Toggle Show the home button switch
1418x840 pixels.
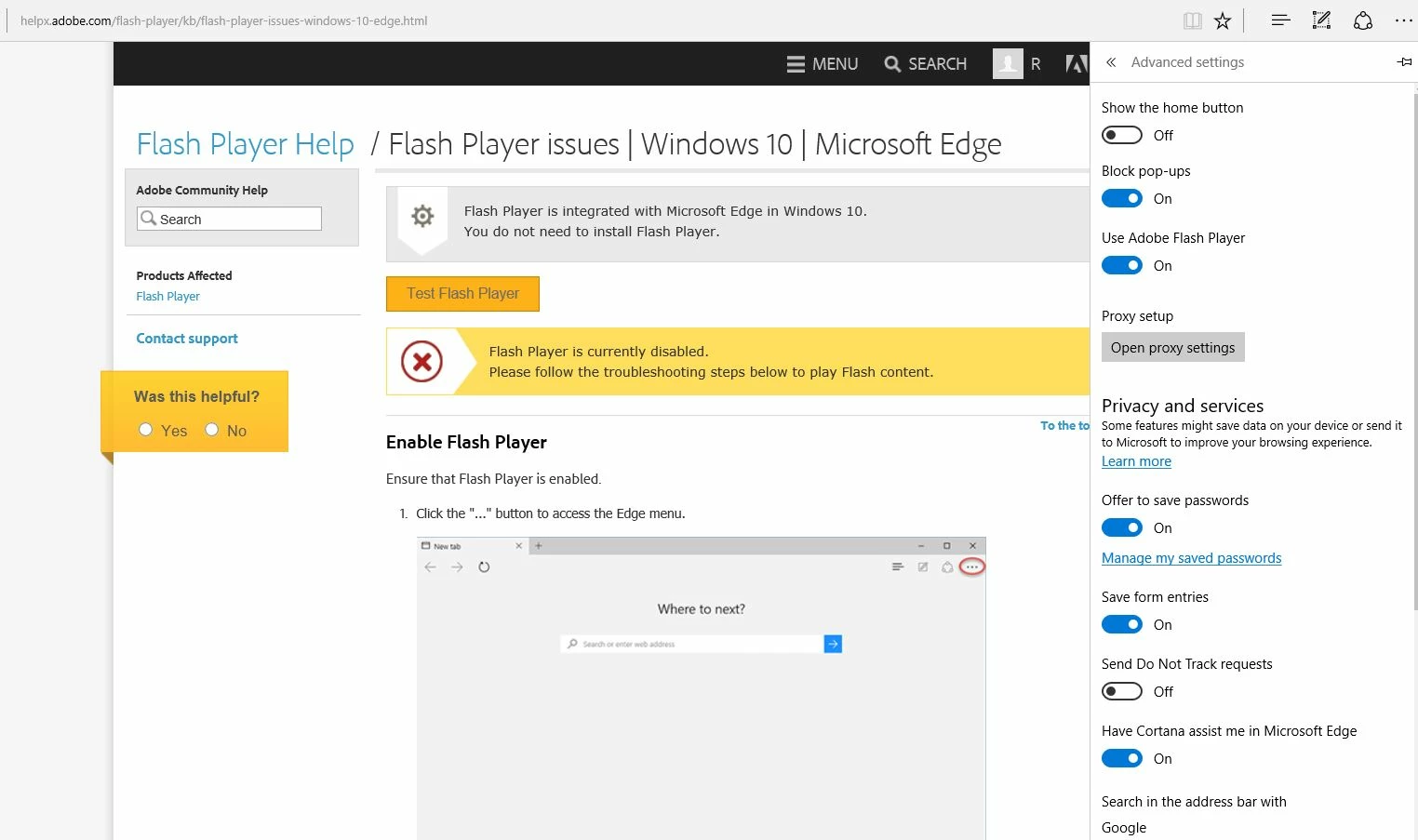tap(1121, 135)
